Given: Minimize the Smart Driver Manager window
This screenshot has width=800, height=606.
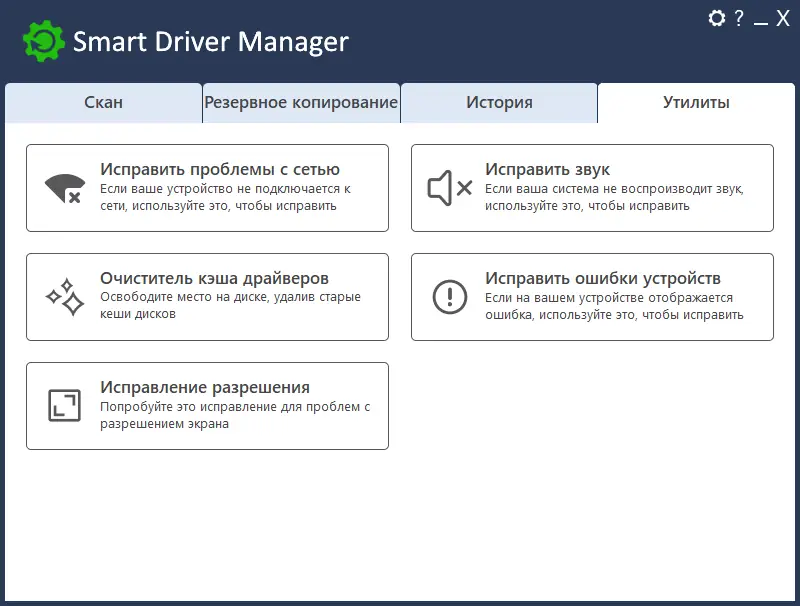Looking at the screenshot, I should [x=763, y=19].
